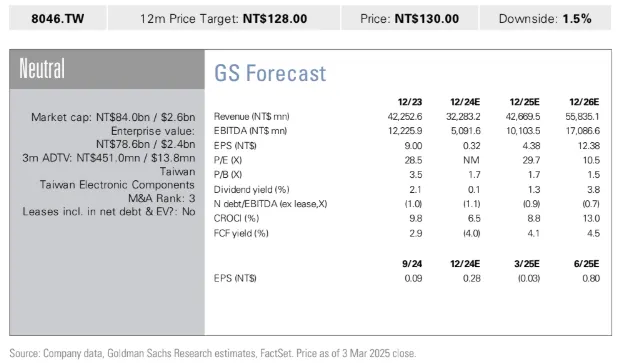Click the GS Forecast heading
The image size is (621, 363).
(x=270, y=73)
